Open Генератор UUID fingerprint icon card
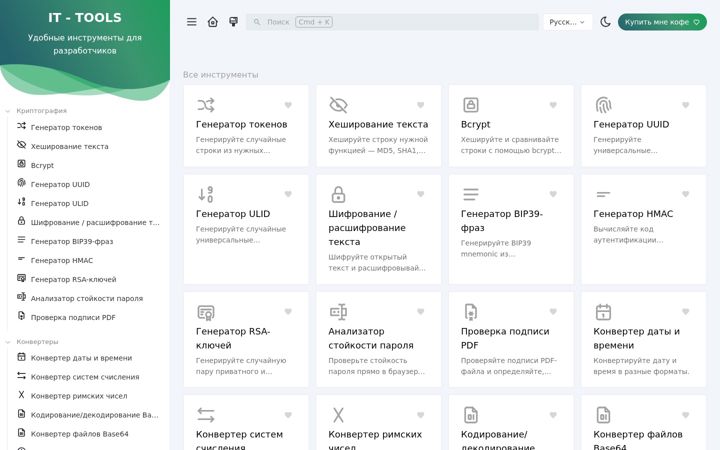The height and width of the screenshot is (450, 720). (x=603, y=105)
